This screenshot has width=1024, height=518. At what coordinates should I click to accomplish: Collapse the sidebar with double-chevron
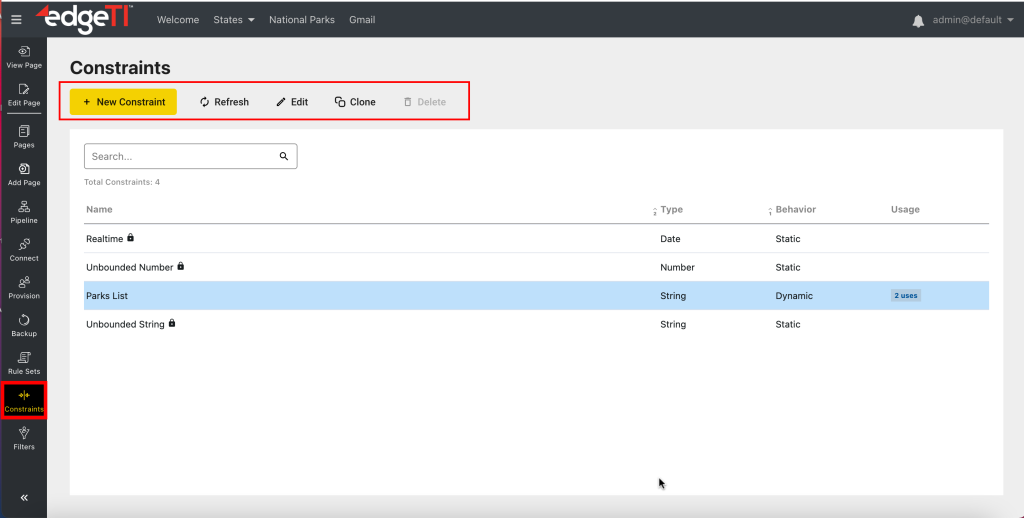tap(24, 498)
